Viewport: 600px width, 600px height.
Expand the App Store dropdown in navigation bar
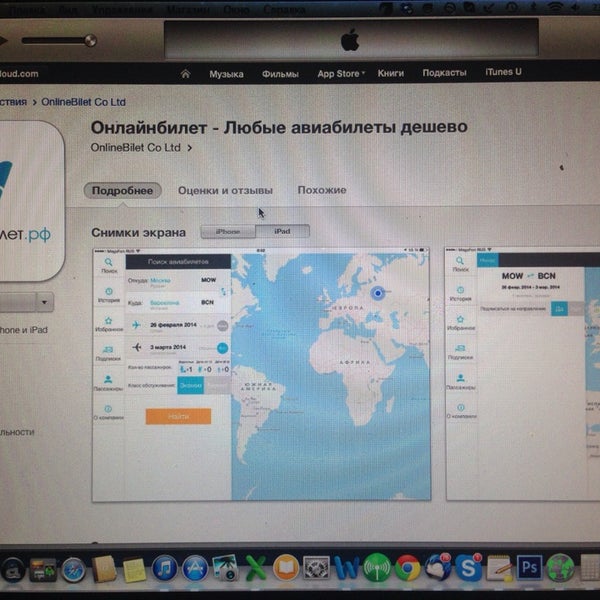[364, 72]
